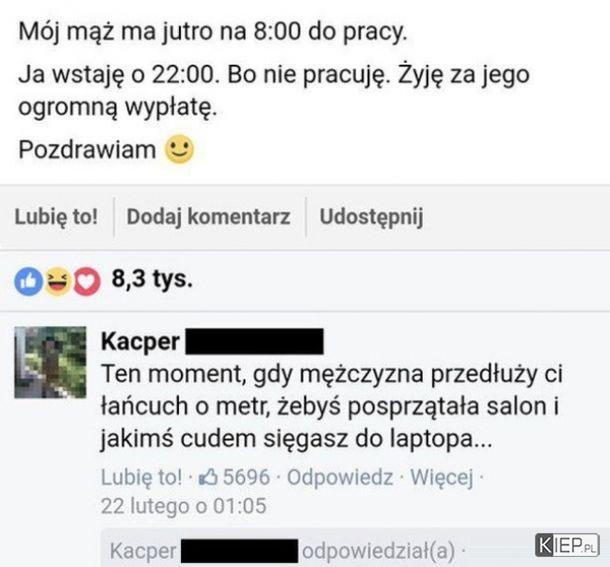
Task: Click the blue thumbs-up reaction icon
Action: tap(28, 281)
